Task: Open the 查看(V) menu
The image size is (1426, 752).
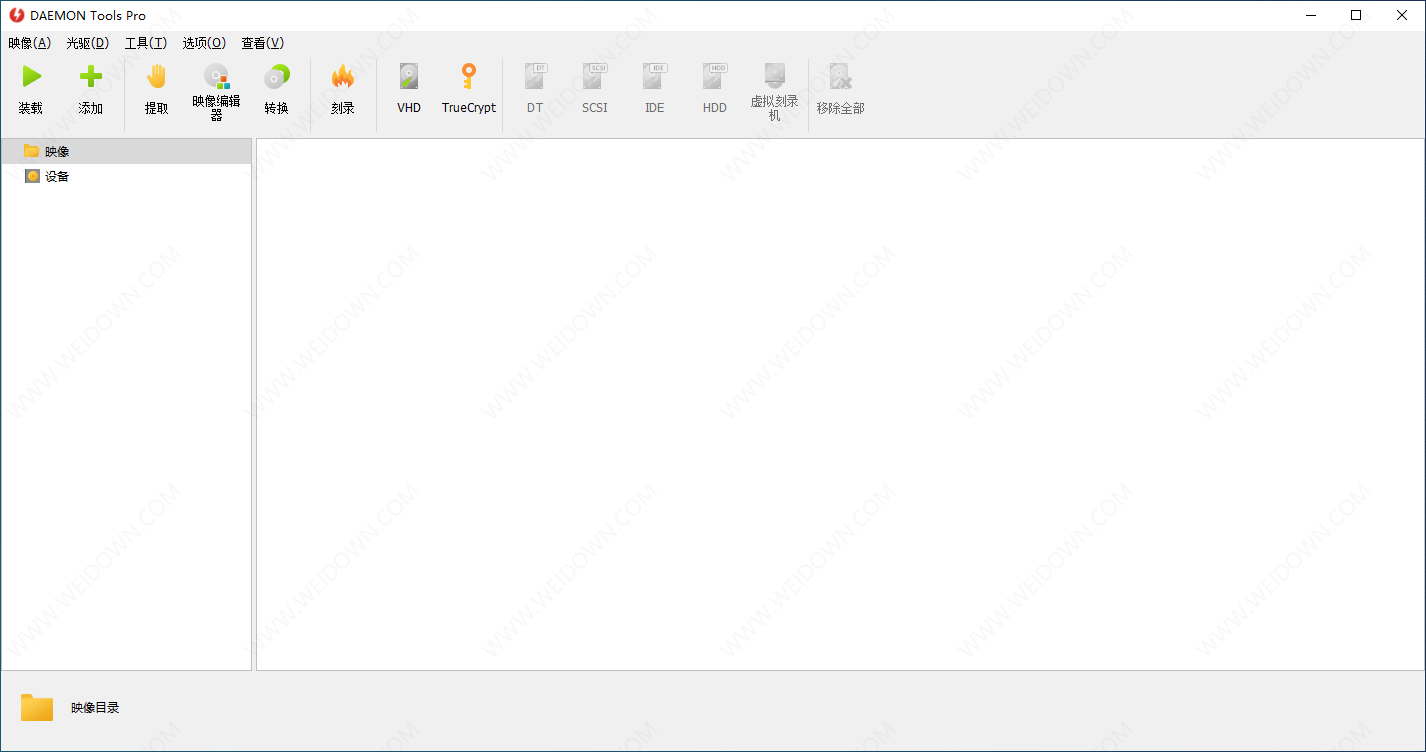Action: (262, 43)
